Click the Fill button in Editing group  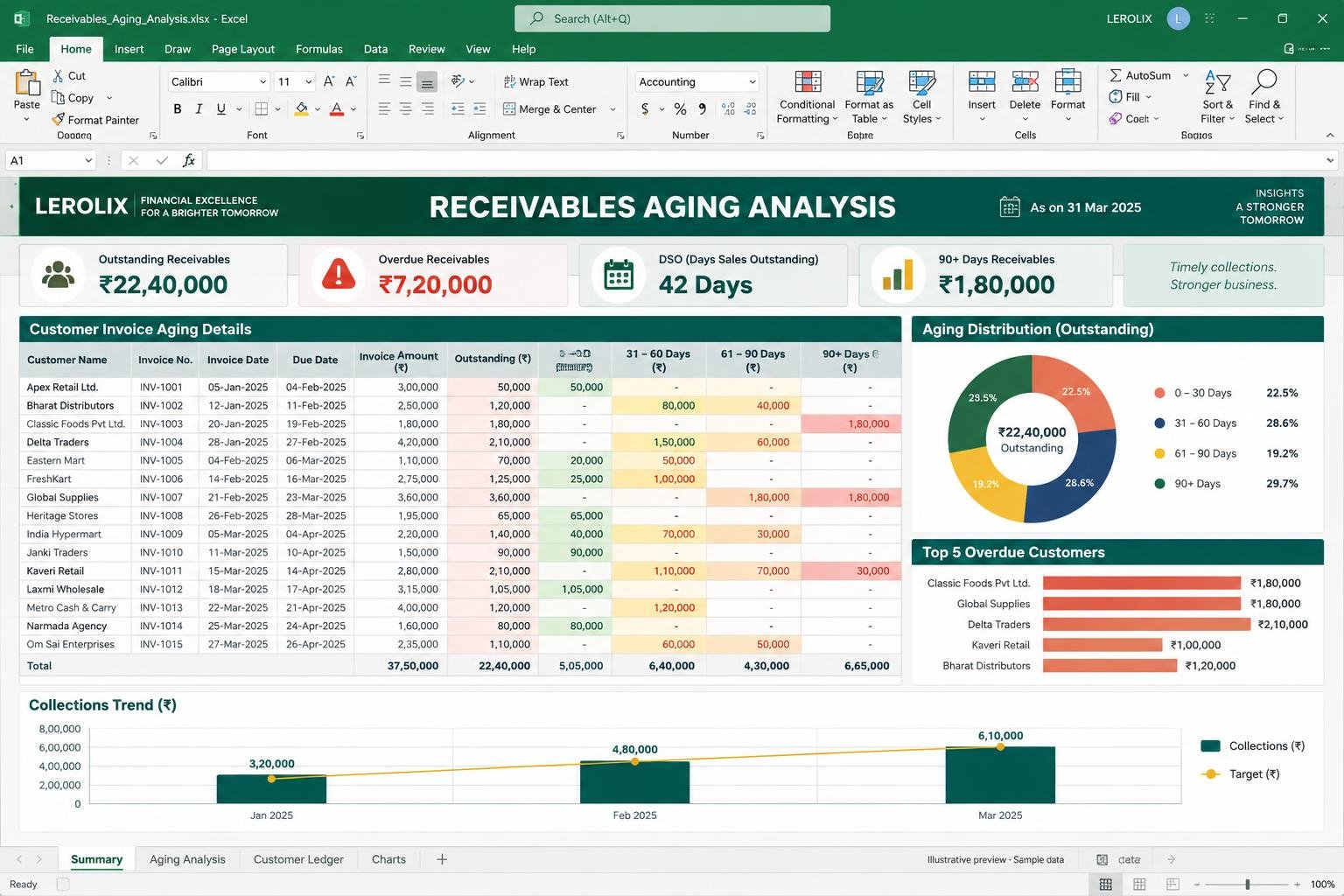[1124, 97]
